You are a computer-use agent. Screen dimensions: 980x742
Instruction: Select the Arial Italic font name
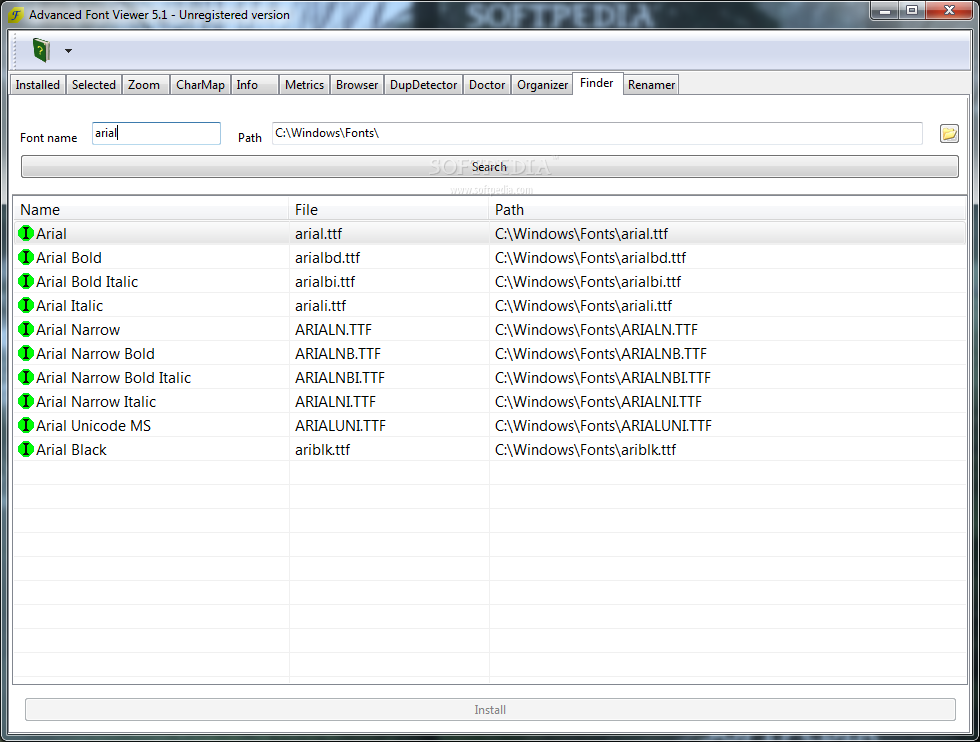tap(69, 306)
